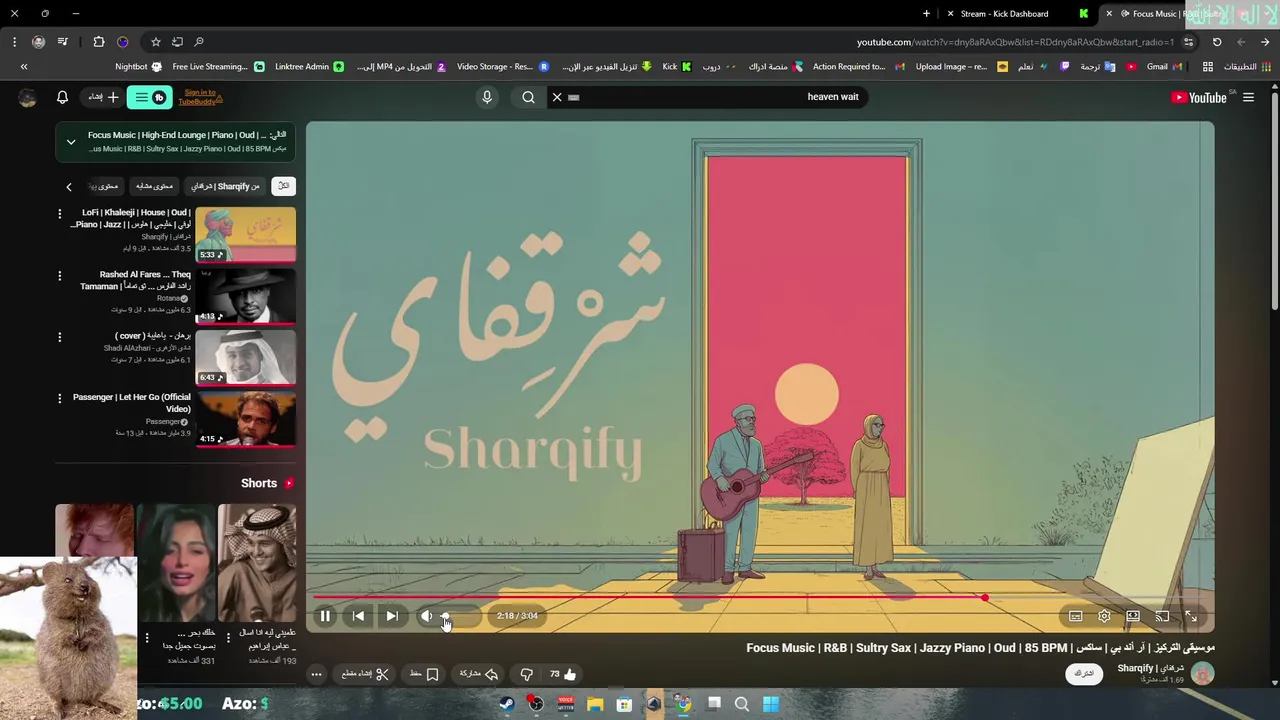Adjust the player volume slider
This screenshot has width=1280, height=720.
tap(461, 616)
